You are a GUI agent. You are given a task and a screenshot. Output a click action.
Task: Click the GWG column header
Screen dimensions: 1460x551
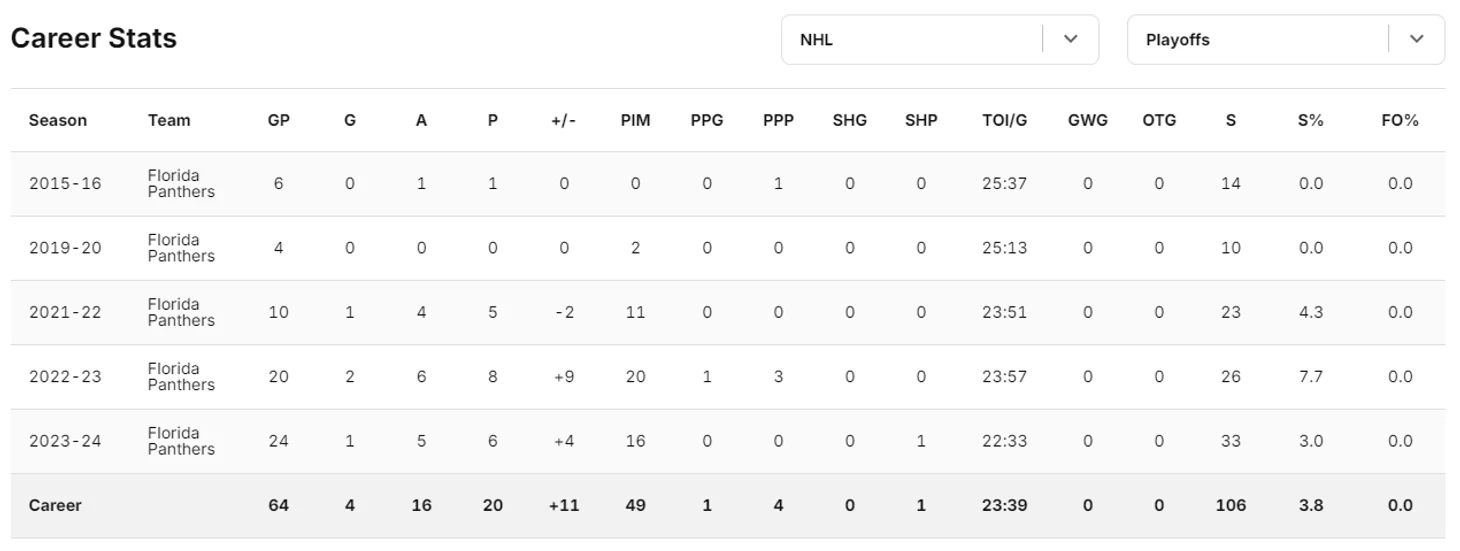(x=1088, y=120)
